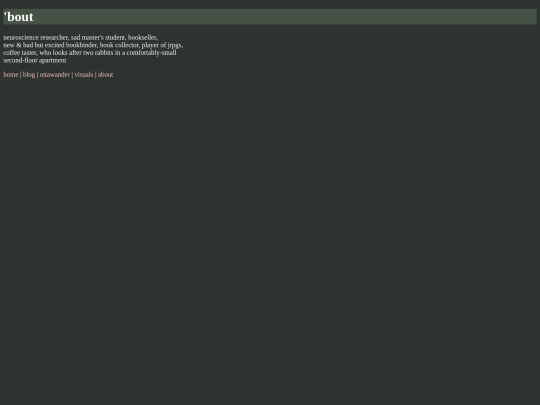
Task: Select the about navigation link
Action: tap(105, 75)
